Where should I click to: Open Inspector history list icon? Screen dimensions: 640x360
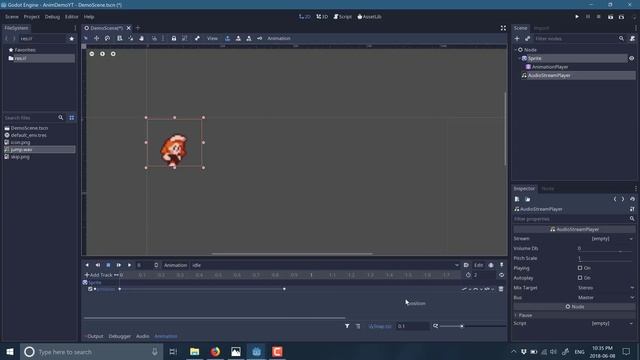coord(632,199)
